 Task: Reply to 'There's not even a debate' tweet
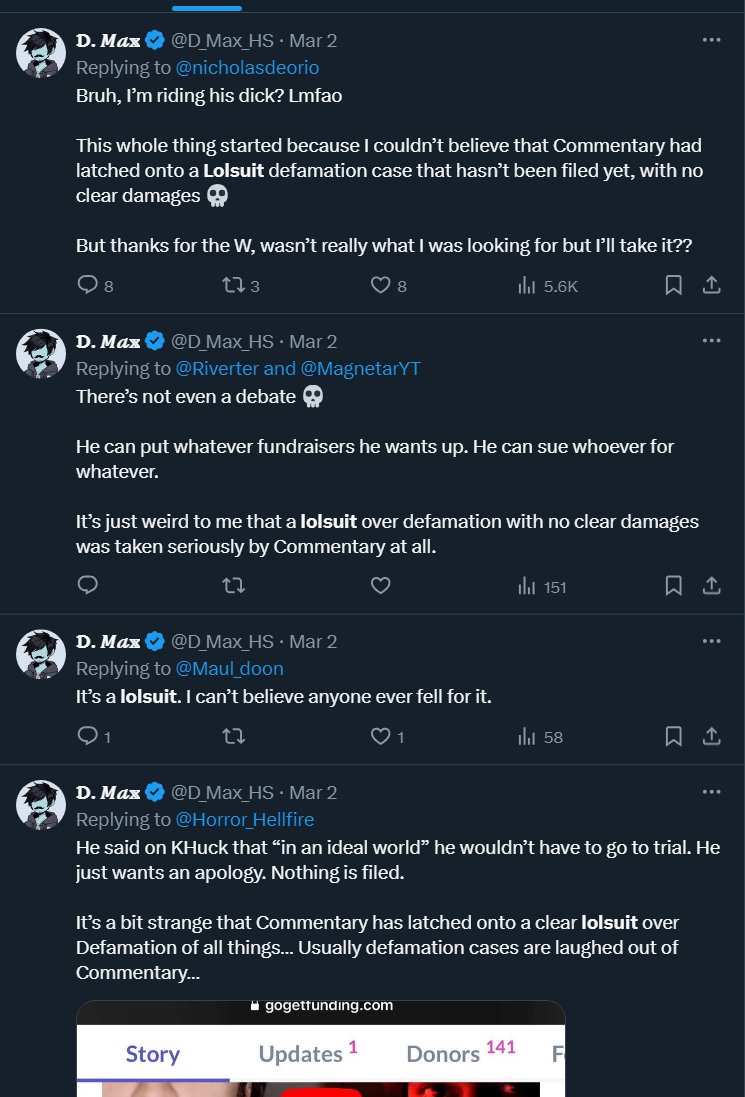click(87, 585)
